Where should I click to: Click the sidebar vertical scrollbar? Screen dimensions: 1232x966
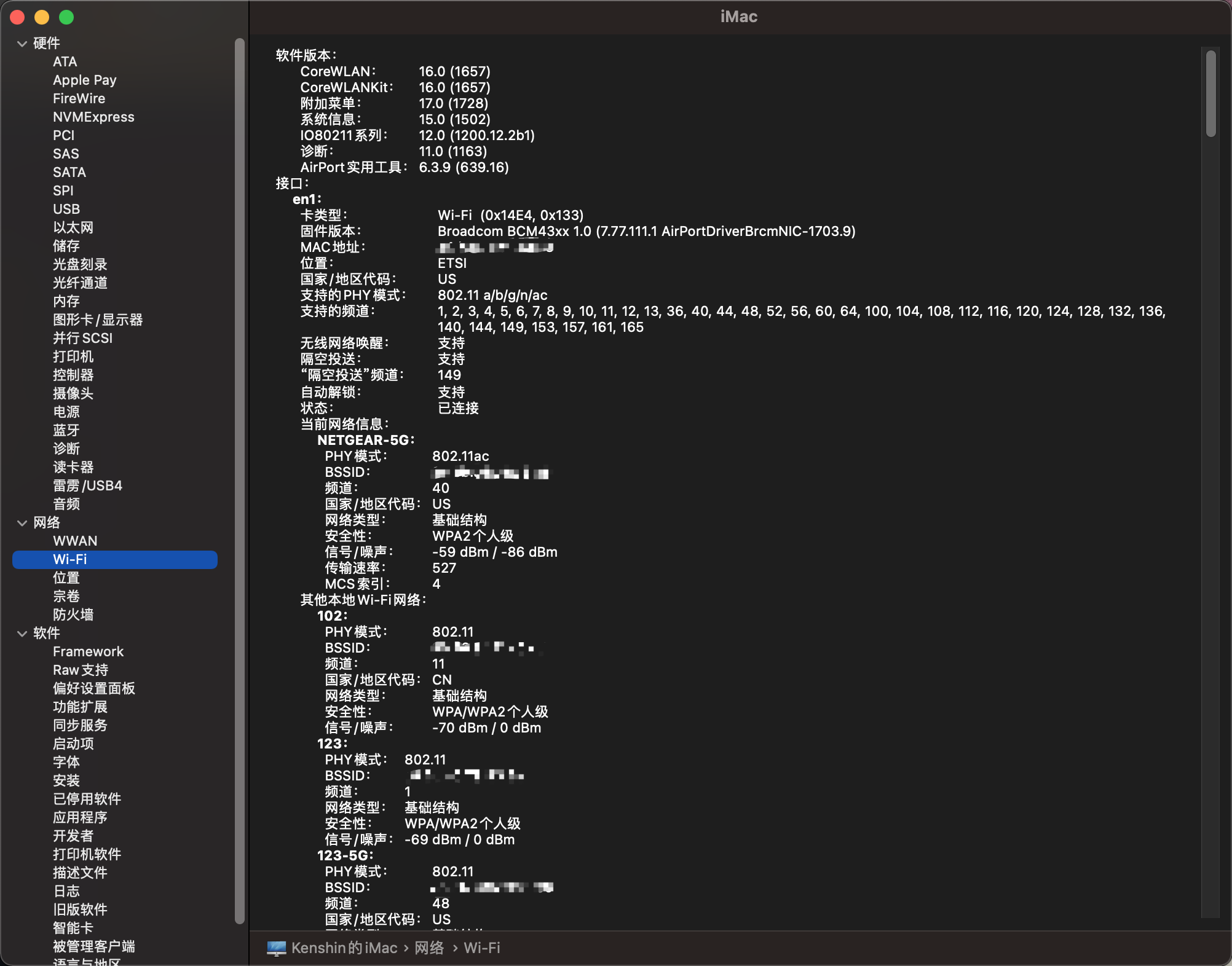pyautogui.click(x=240, y=481)
